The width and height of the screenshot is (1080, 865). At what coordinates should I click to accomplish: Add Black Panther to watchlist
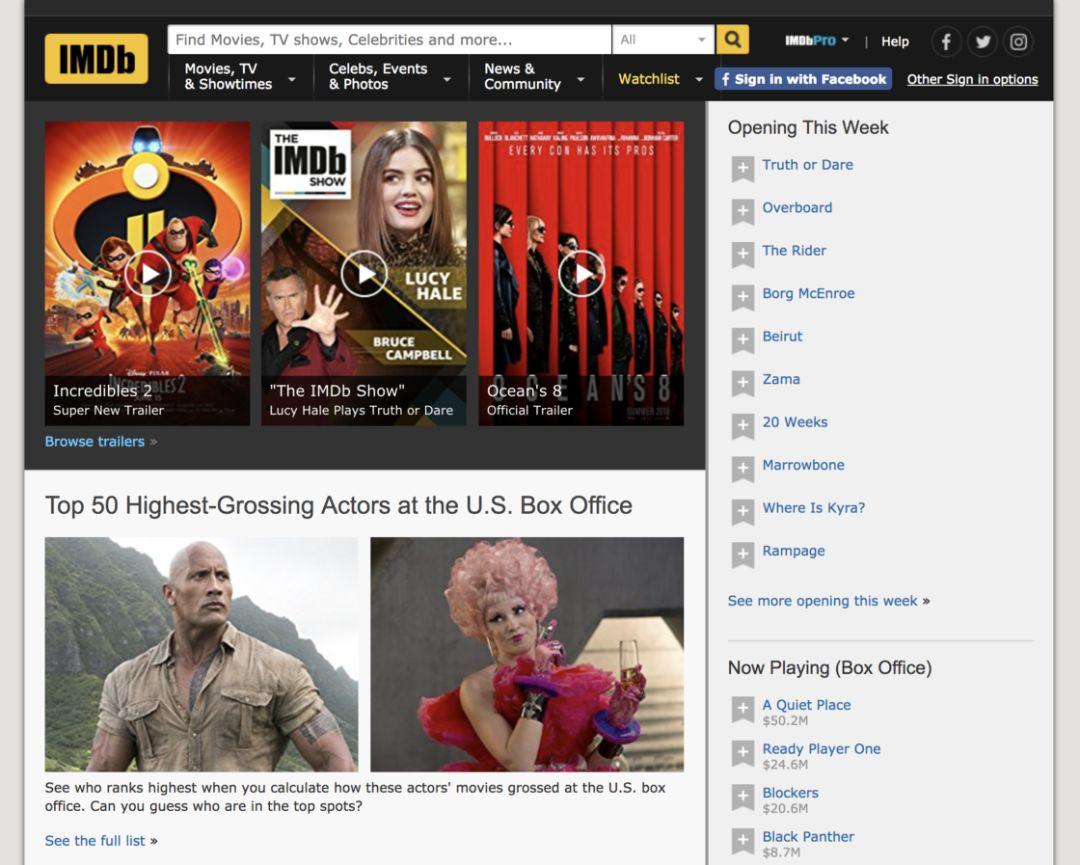click(x=742, y=841)
